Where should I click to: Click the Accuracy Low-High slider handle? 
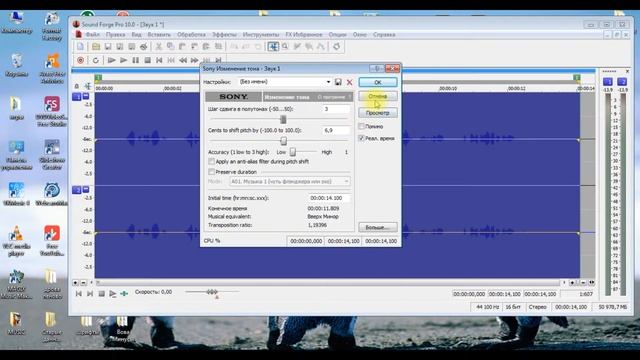pyautogui.click(x=293, y=152)
